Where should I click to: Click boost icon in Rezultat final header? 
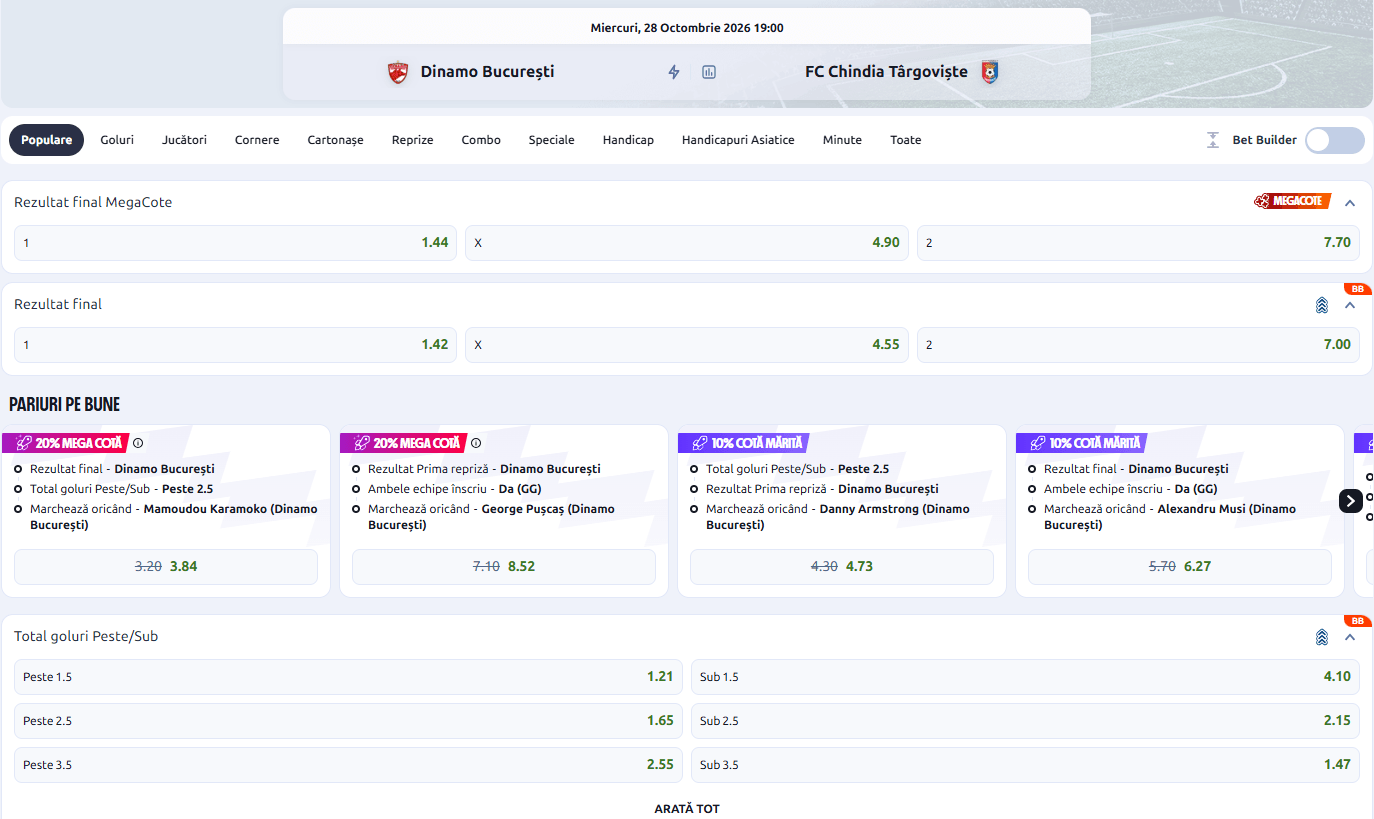pos(1322,305)
